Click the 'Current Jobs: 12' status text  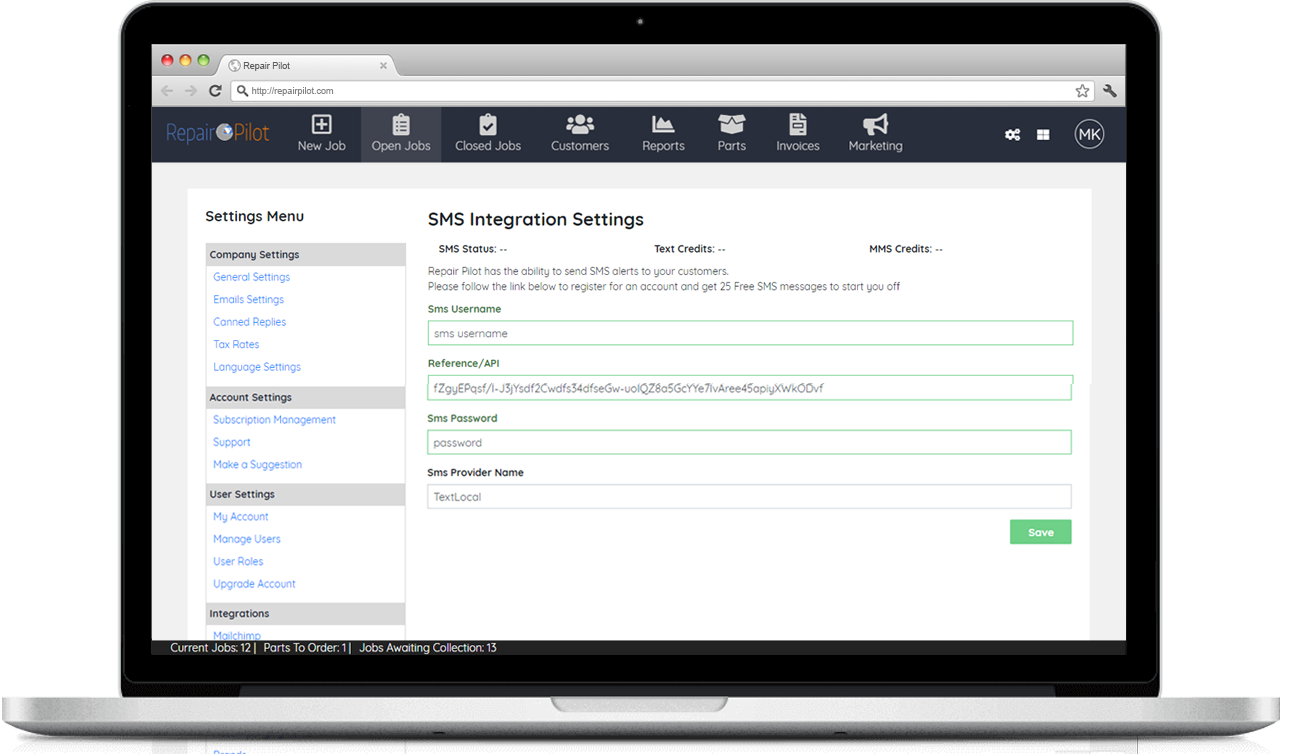point(210,648)
